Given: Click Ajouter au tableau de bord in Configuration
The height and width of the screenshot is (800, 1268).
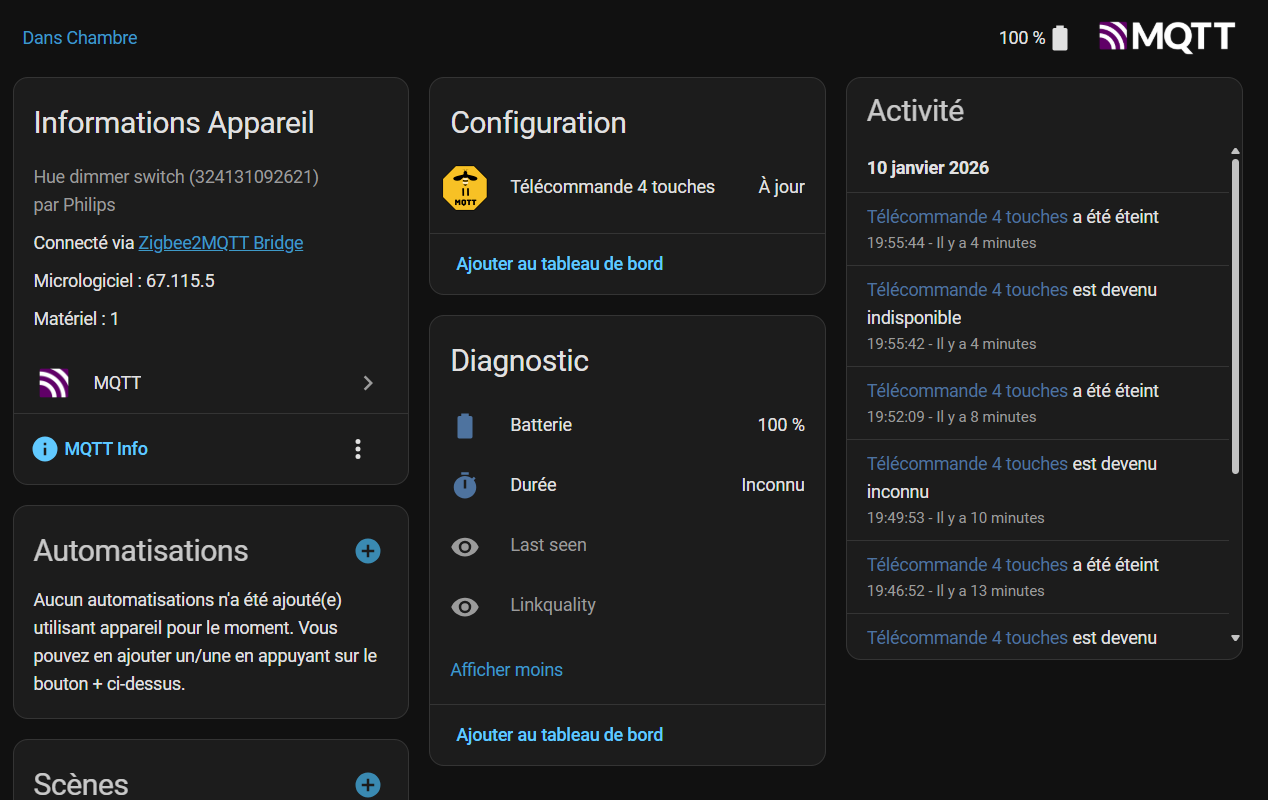Looking at the screenshot, I should pos(559,264).
